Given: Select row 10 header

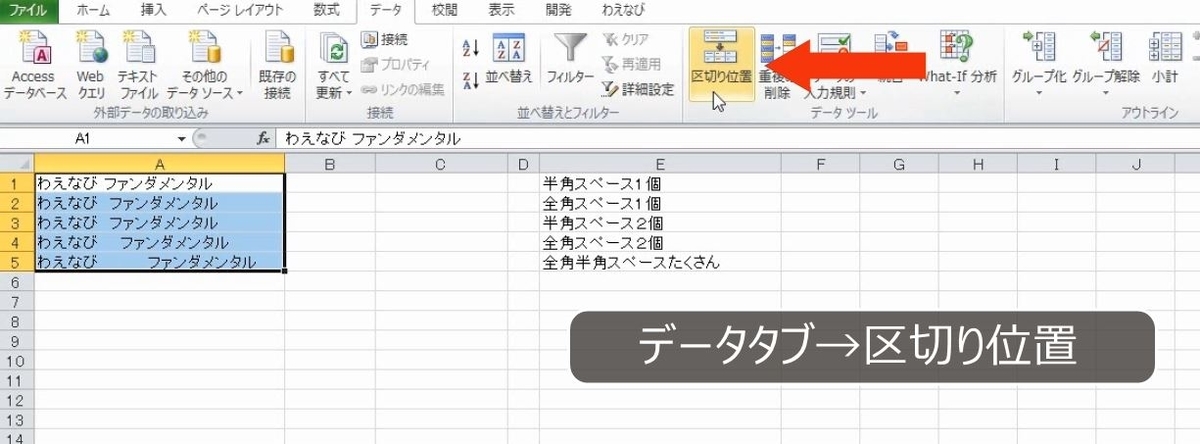Looking at the screenshot, I should (x=16, y=361).
